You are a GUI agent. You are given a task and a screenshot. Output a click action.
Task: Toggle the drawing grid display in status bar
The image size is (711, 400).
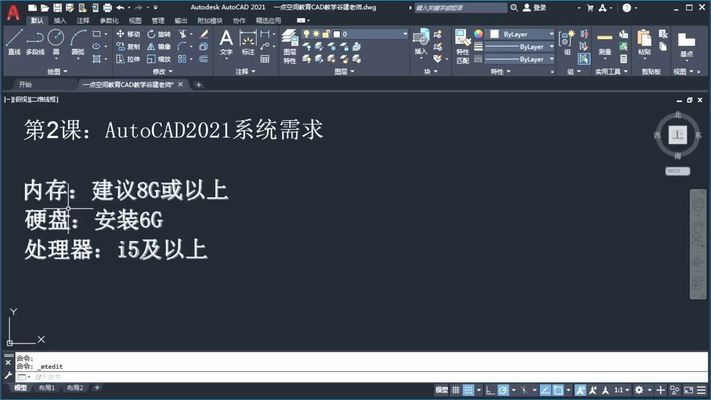click(x=456, y=390)
